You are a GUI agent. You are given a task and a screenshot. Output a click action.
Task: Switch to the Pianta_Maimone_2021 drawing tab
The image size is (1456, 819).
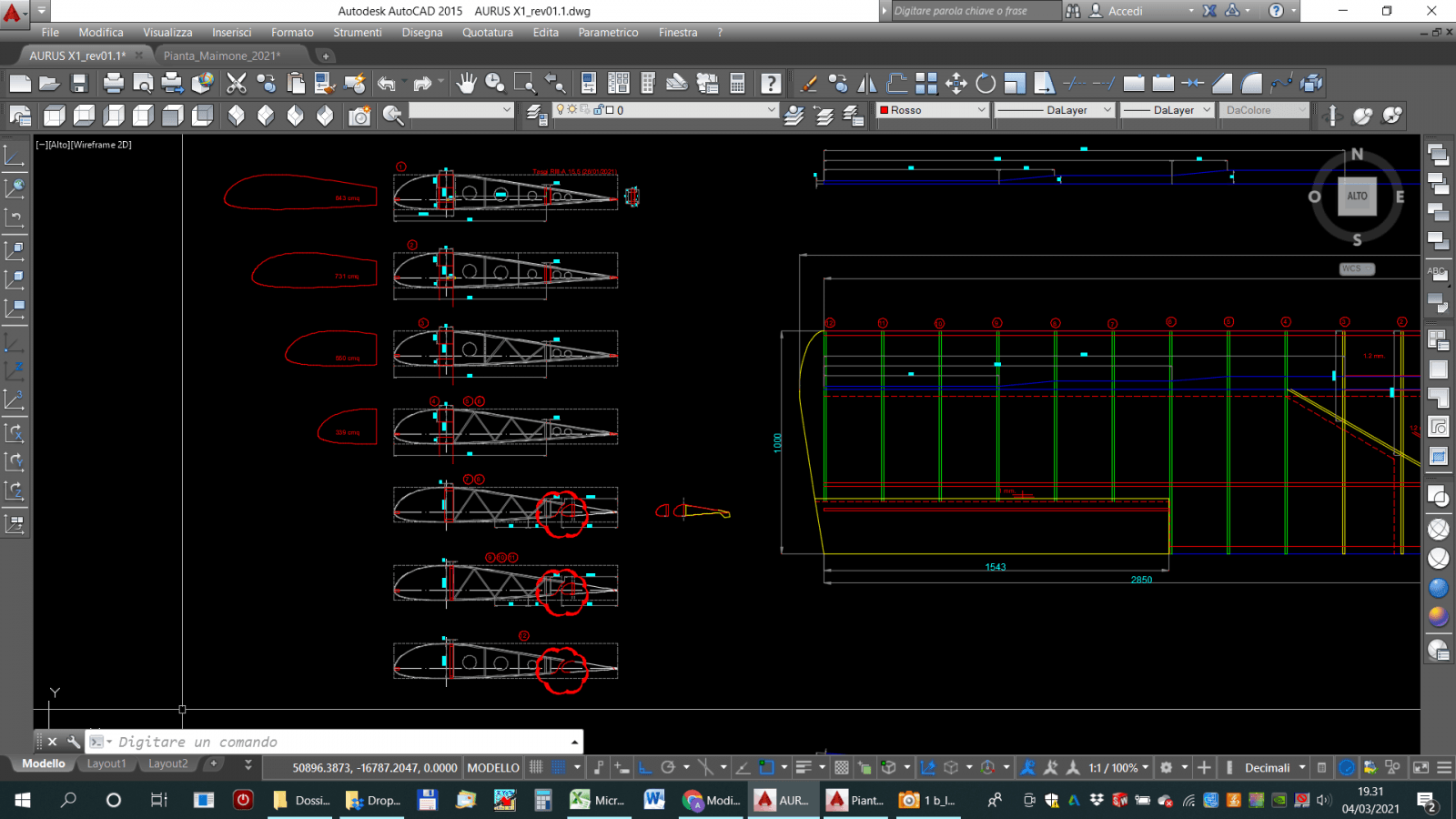pyautogui.click(x=221, y=56)
